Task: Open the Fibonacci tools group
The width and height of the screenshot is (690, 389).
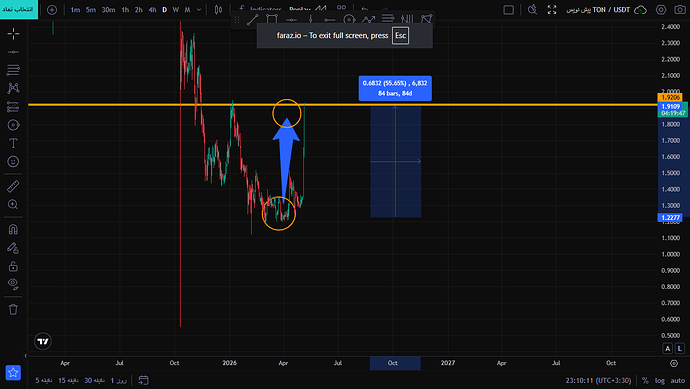Action: [13, 70]
